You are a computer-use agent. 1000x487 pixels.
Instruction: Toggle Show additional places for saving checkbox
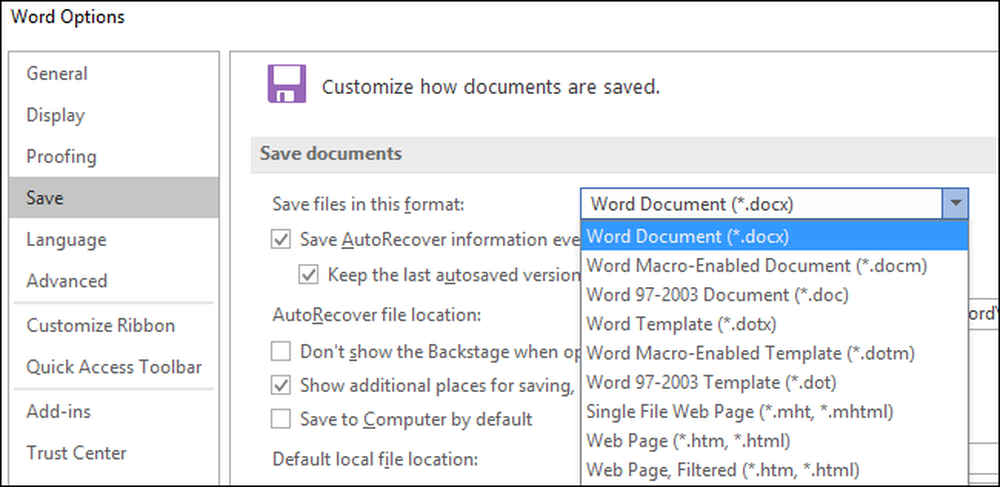(281, 386)
